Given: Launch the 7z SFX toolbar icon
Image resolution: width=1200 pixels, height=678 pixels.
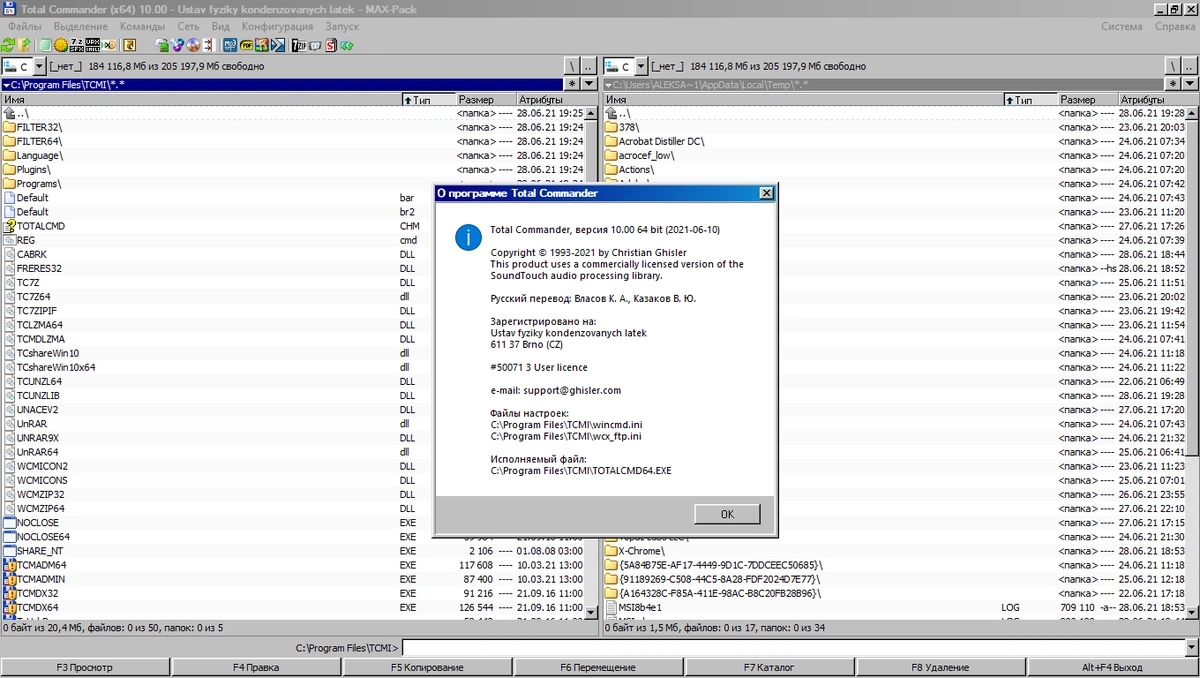Looking at the screenshot, I should pos(77,45).
